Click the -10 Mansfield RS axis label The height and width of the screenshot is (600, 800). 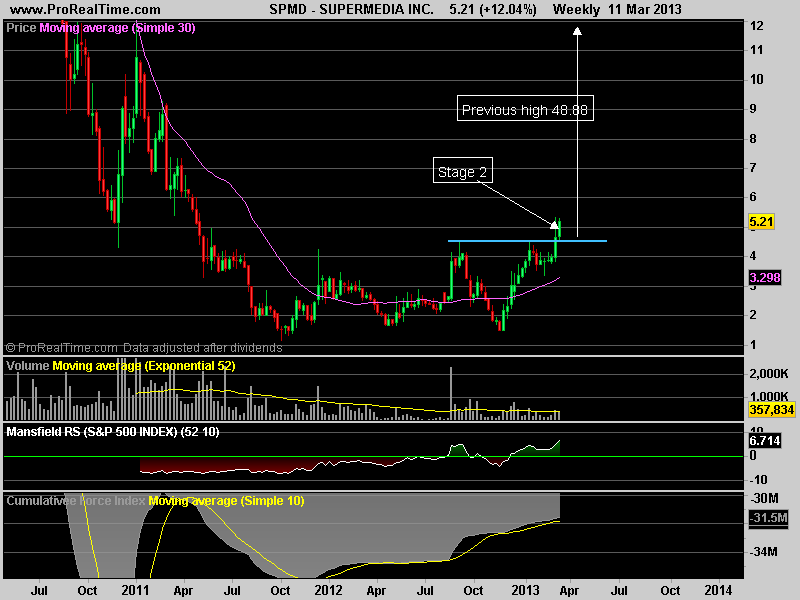coord(758,480)
